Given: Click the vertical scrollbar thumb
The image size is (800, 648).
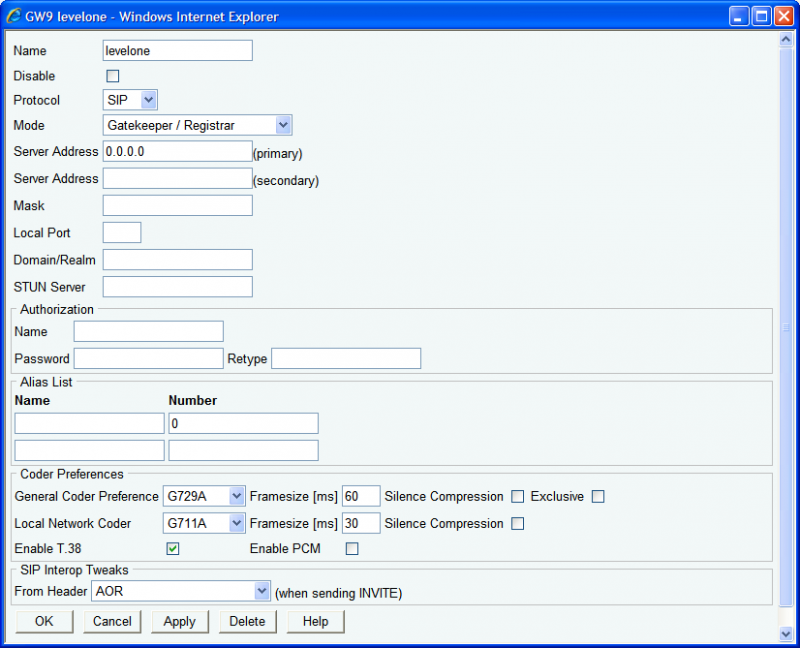Looking at the screenshot, I should click(786, 327).
